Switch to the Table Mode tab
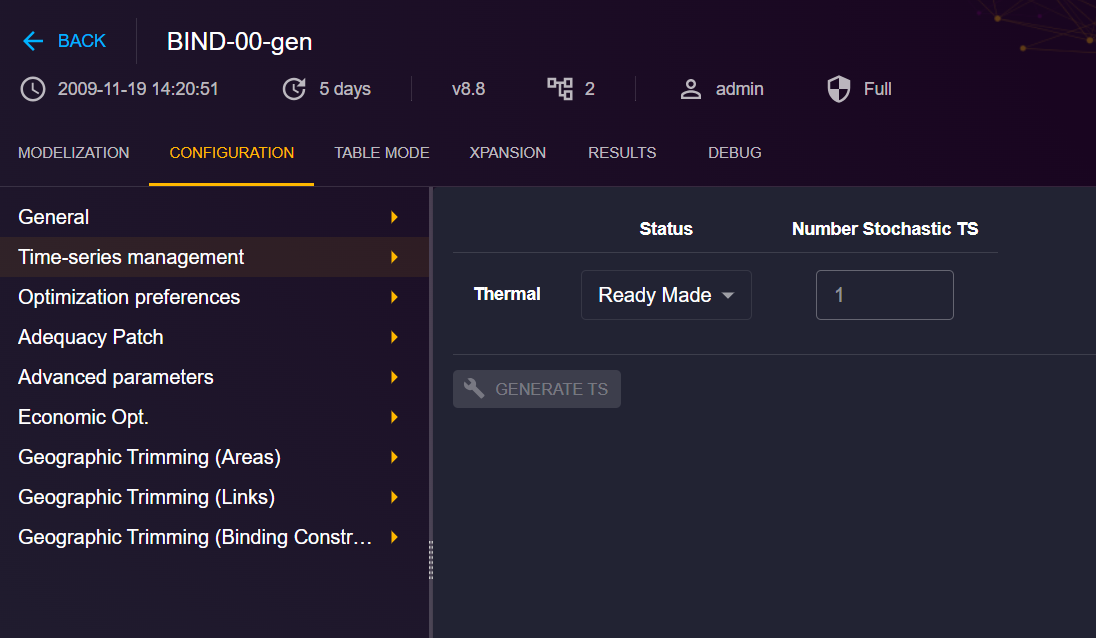1096x638 pixels. tap(382, 153)
